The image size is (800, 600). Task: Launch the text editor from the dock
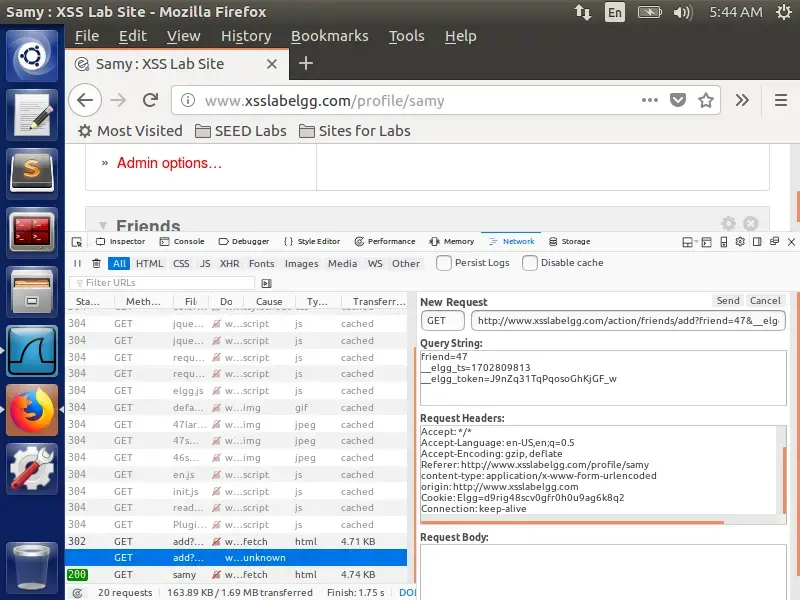[32, 115]
